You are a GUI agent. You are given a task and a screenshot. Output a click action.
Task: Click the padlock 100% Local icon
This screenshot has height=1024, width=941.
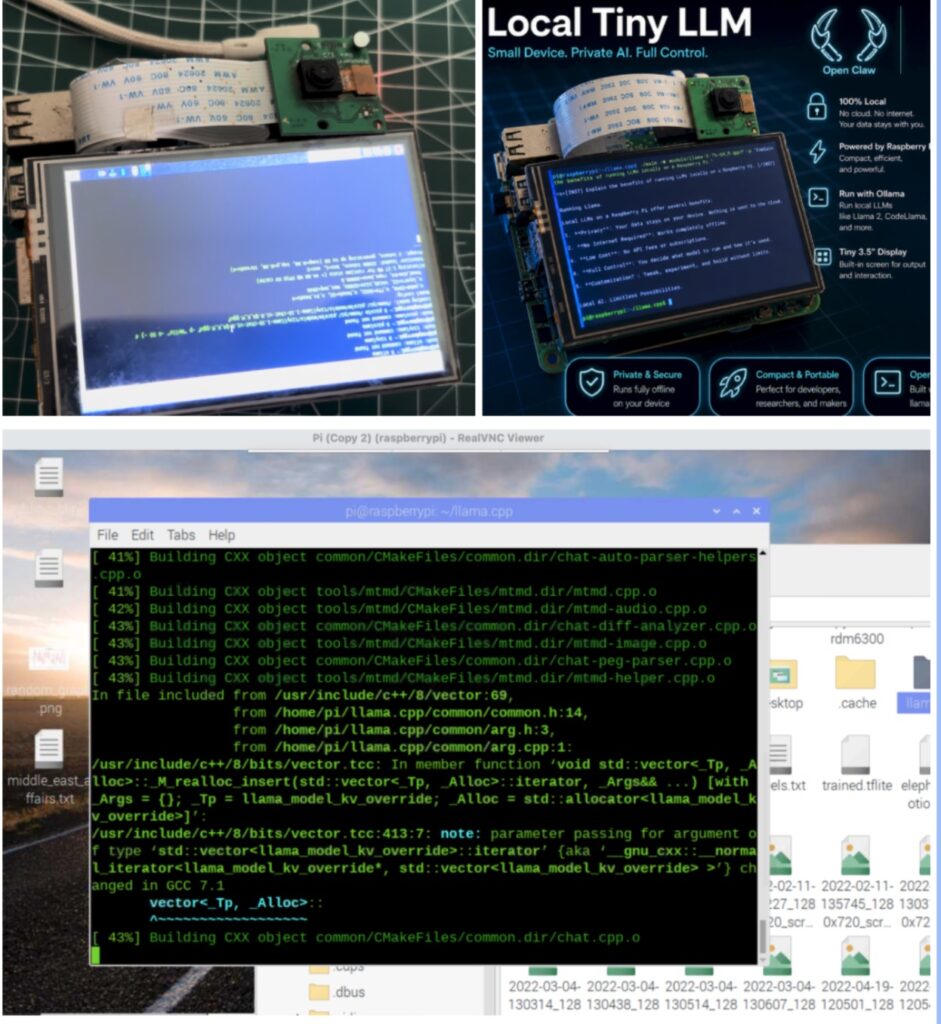coord(816,105)
